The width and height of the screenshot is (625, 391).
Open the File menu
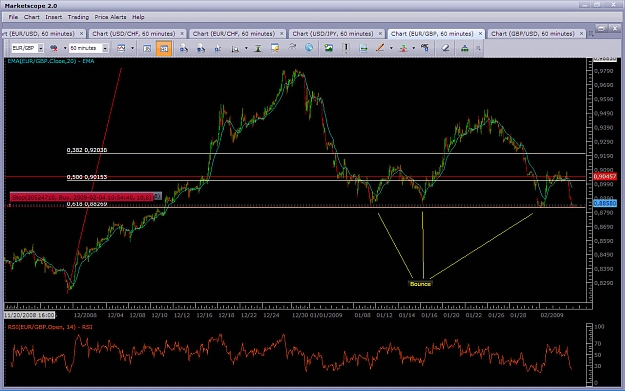tap(13, 17)
